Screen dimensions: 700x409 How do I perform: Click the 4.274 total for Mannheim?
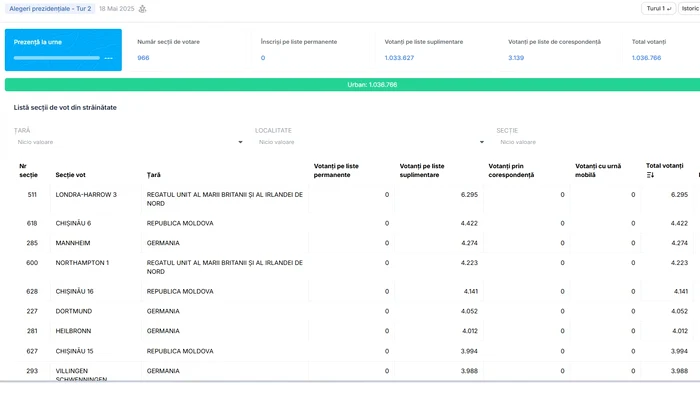tap(679, 243)
